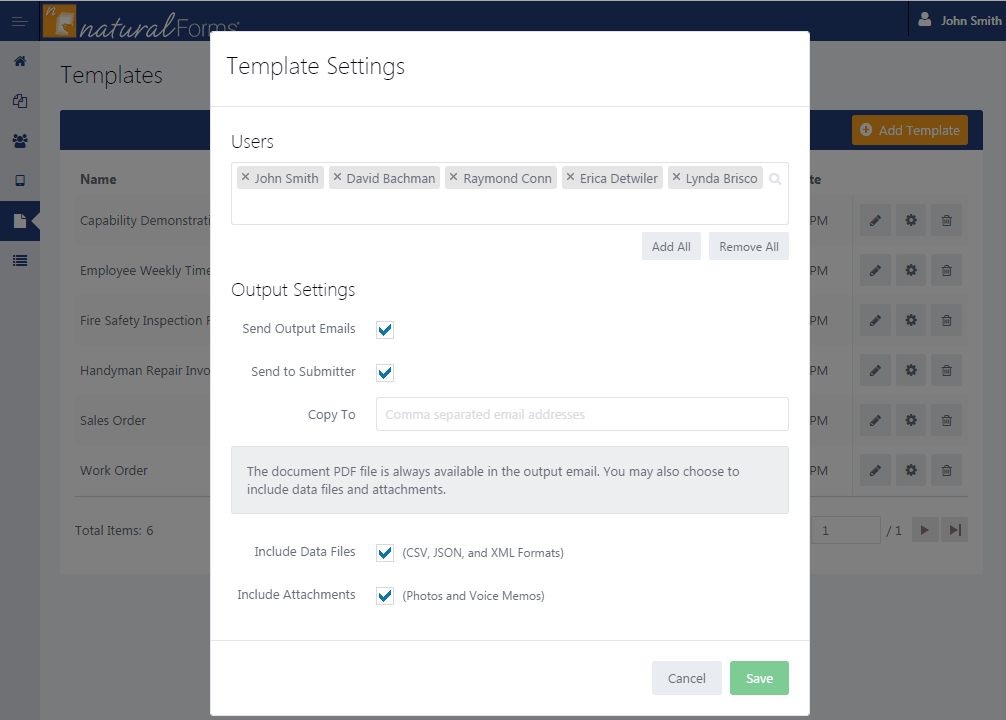
Task: Open the Submissions list from the sidebar
Action: [x=20, y=261]
